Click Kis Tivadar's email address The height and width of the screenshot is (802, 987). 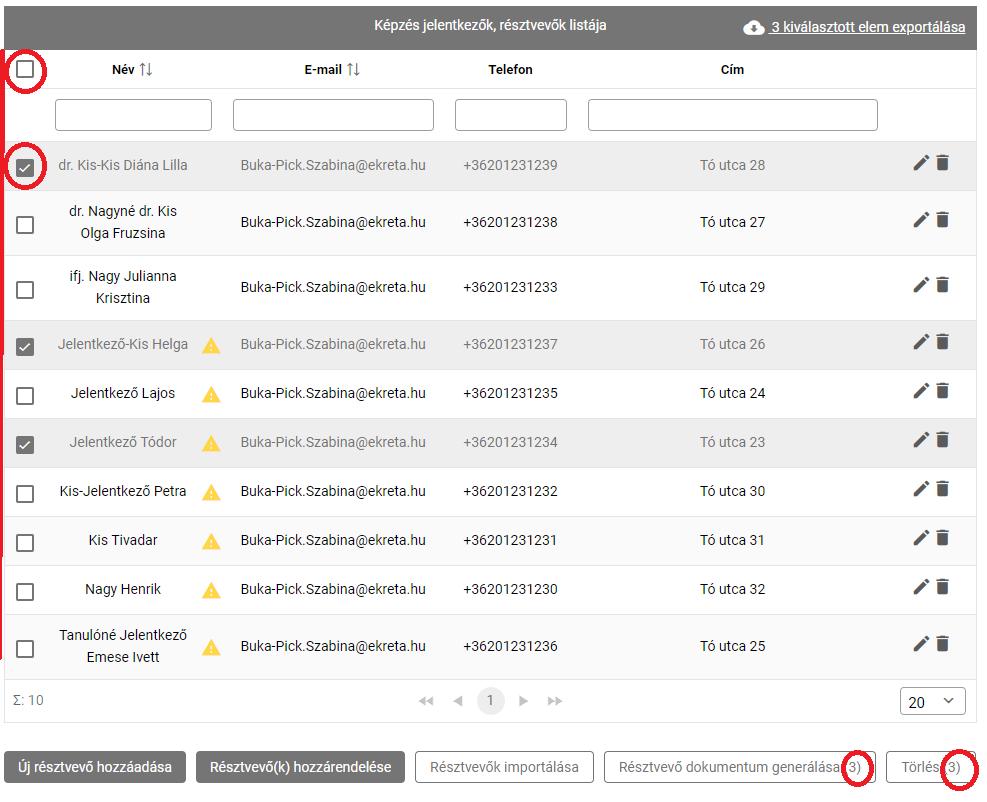coord(333,540)
